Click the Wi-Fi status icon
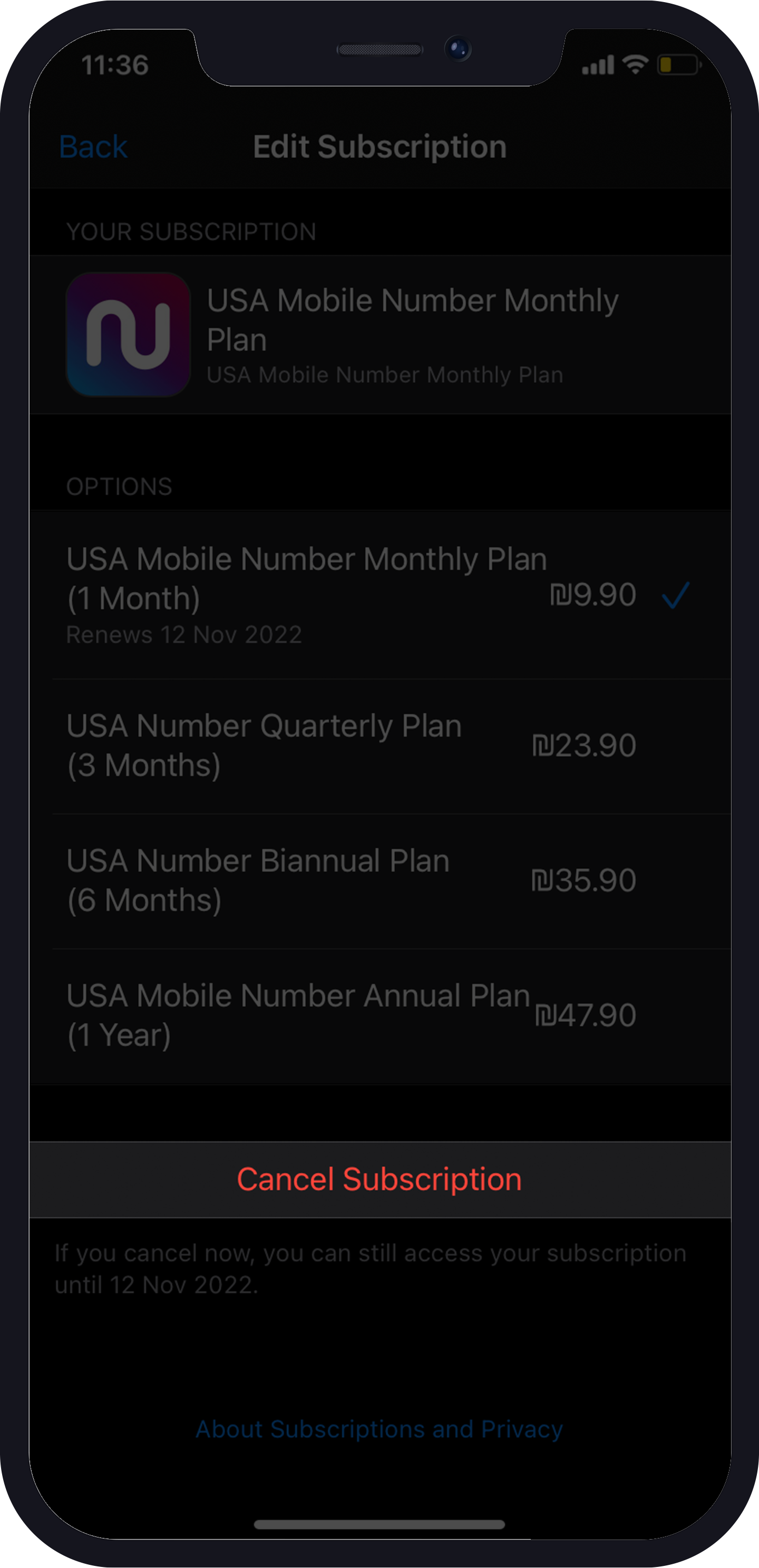Screen dimensions: 759x1568 (635, 64)
